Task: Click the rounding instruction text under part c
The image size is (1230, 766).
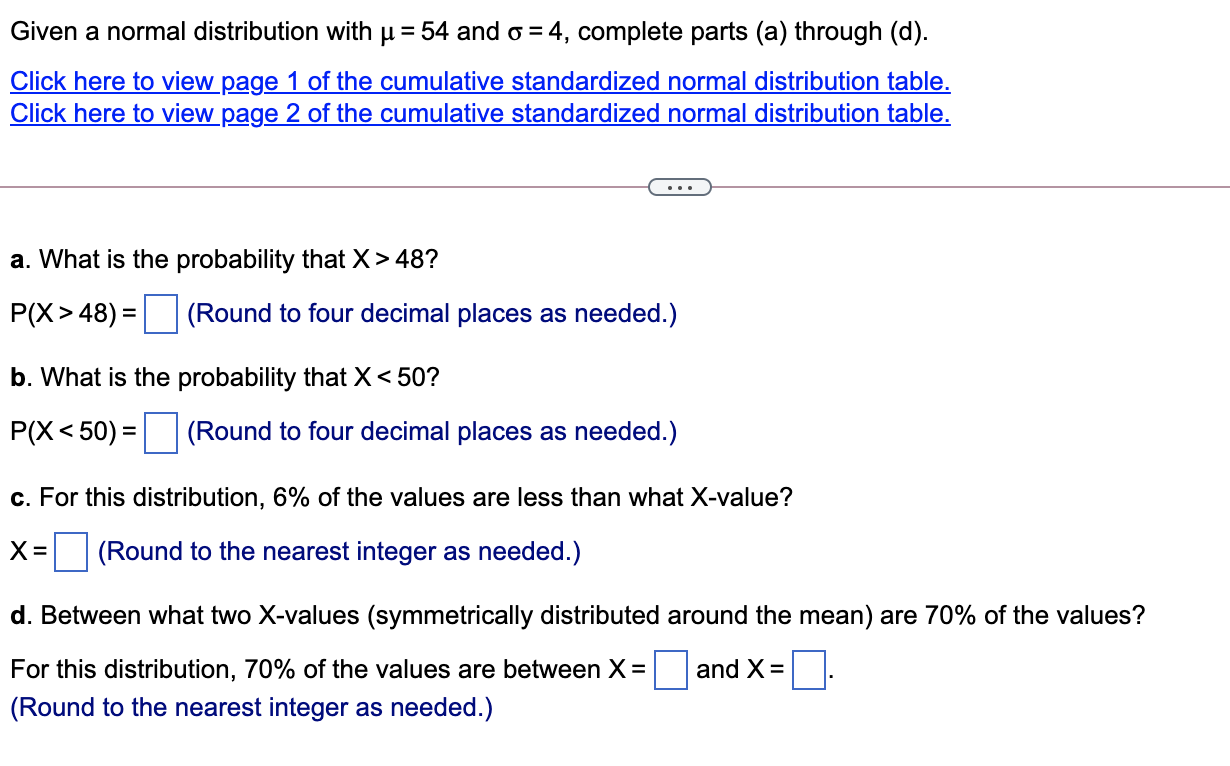Action: pos(339,551)
